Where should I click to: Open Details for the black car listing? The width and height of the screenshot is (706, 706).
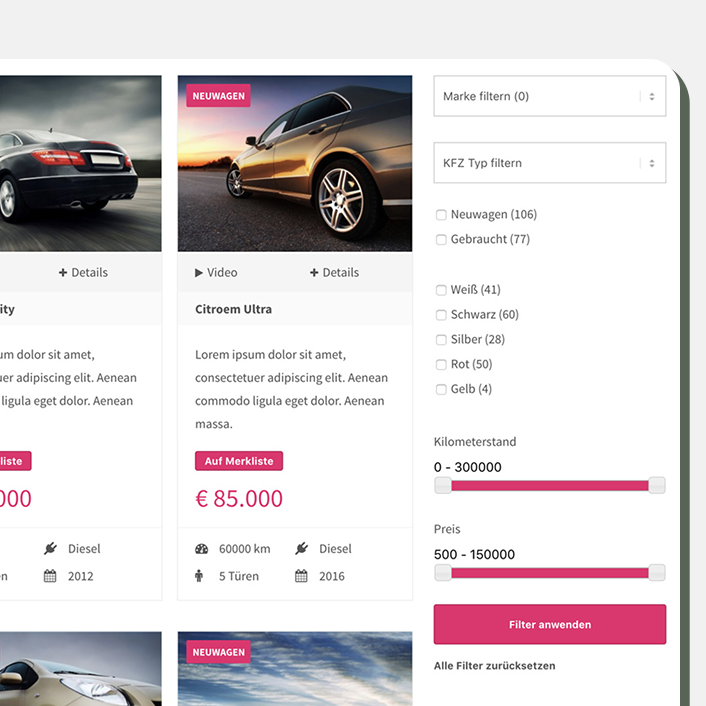[83, 272]
